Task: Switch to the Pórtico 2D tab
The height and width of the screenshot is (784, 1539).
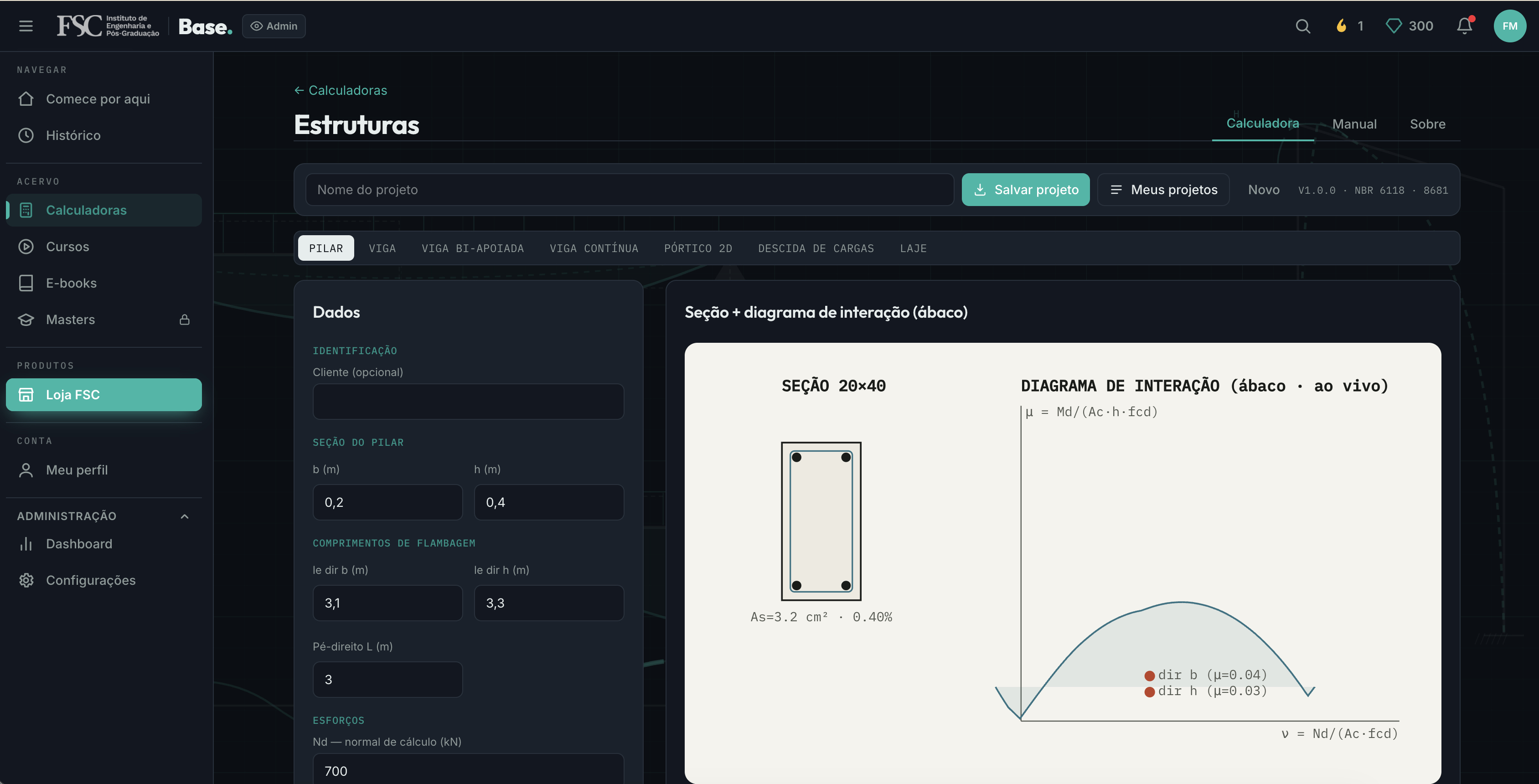Action: (698, 248)
